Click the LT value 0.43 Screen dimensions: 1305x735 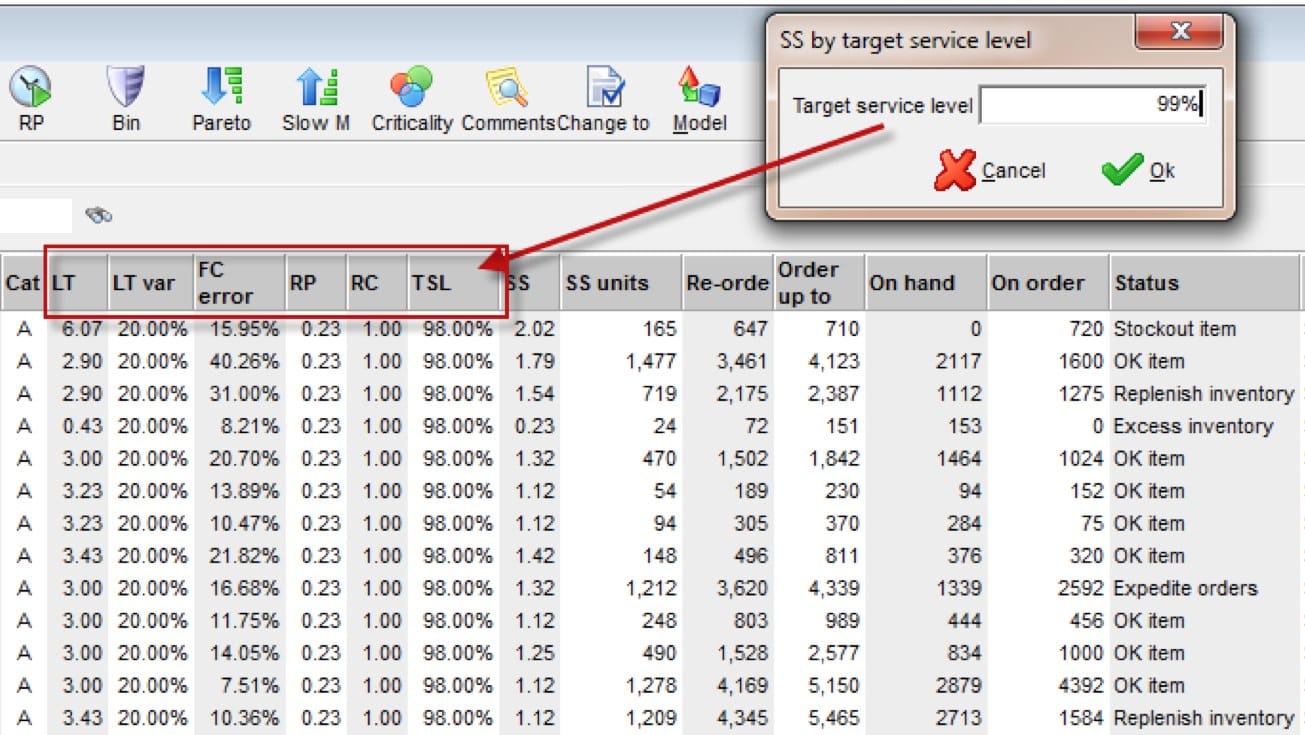click(x=82, y=426)
